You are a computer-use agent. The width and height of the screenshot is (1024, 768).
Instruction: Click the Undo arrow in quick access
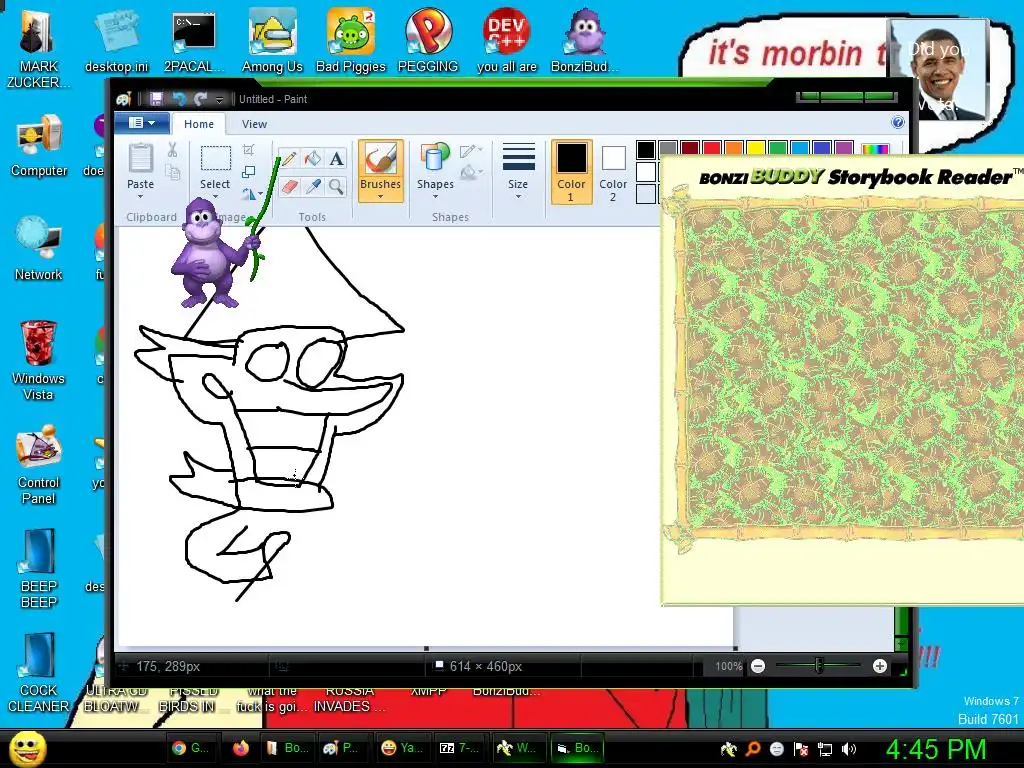click(x=178, y=99)
